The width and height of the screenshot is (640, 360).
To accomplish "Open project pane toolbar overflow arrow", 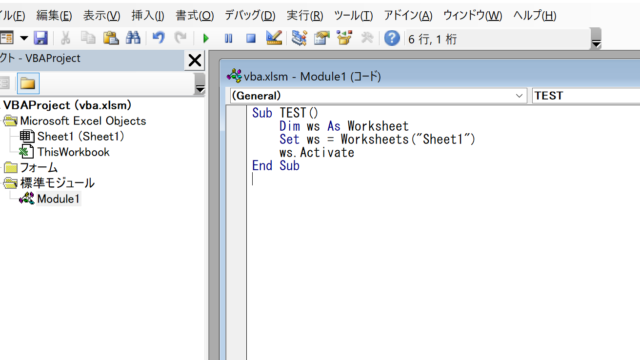I will click(x=200, y=84).
